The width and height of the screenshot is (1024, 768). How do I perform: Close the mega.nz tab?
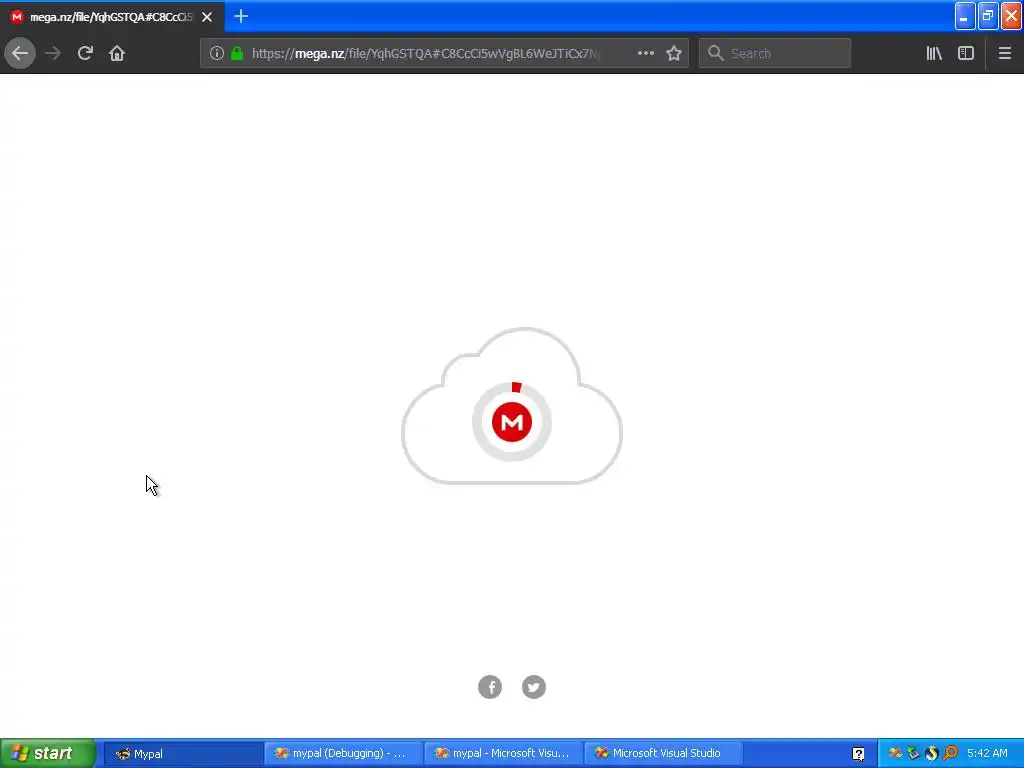point(207,17)
